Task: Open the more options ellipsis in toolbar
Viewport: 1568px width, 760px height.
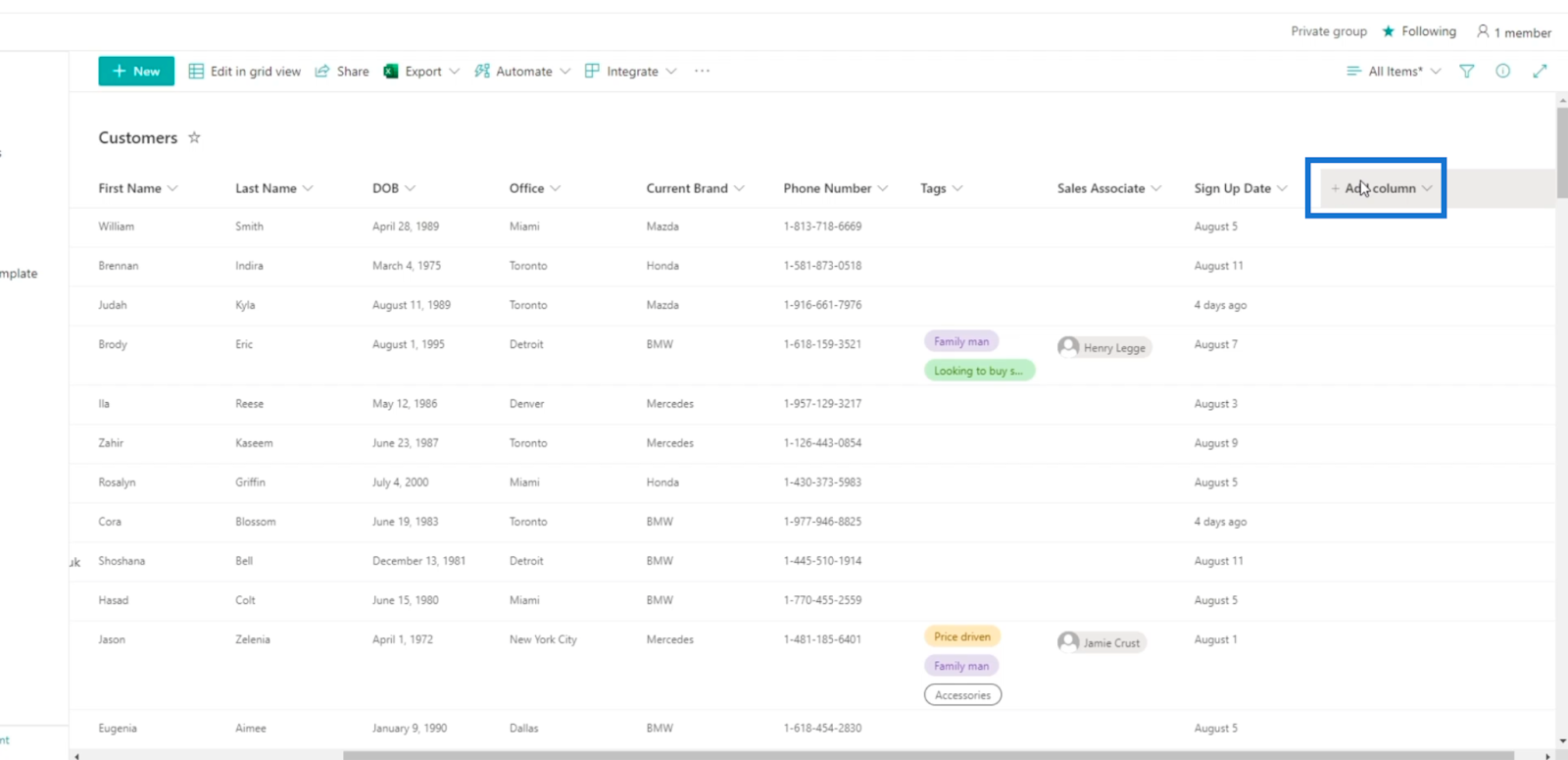Action: pyautogui.click(x=702, y=71)
